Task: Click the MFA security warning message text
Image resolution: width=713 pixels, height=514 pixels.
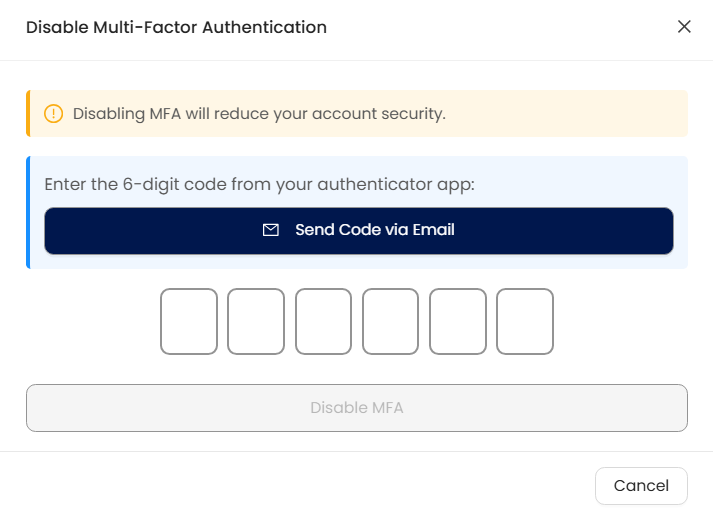Action: (259, 114)
